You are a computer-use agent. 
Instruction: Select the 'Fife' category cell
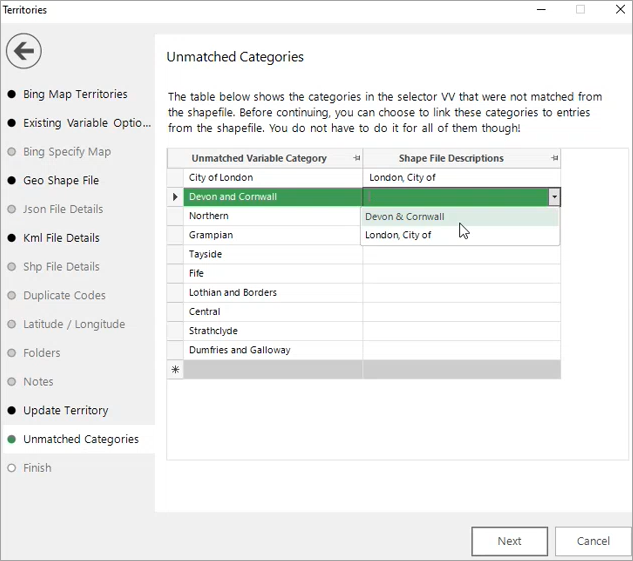point(273,273)
